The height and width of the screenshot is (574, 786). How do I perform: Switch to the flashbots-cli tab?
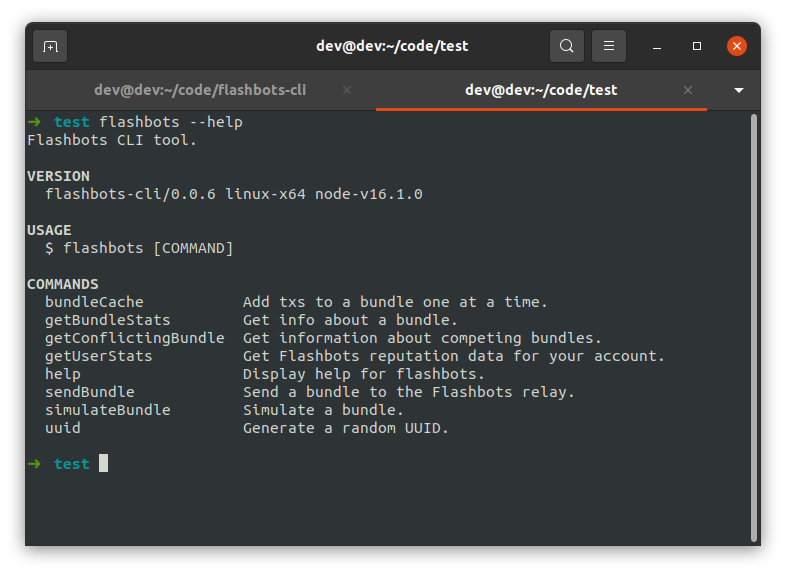(200, 90)
